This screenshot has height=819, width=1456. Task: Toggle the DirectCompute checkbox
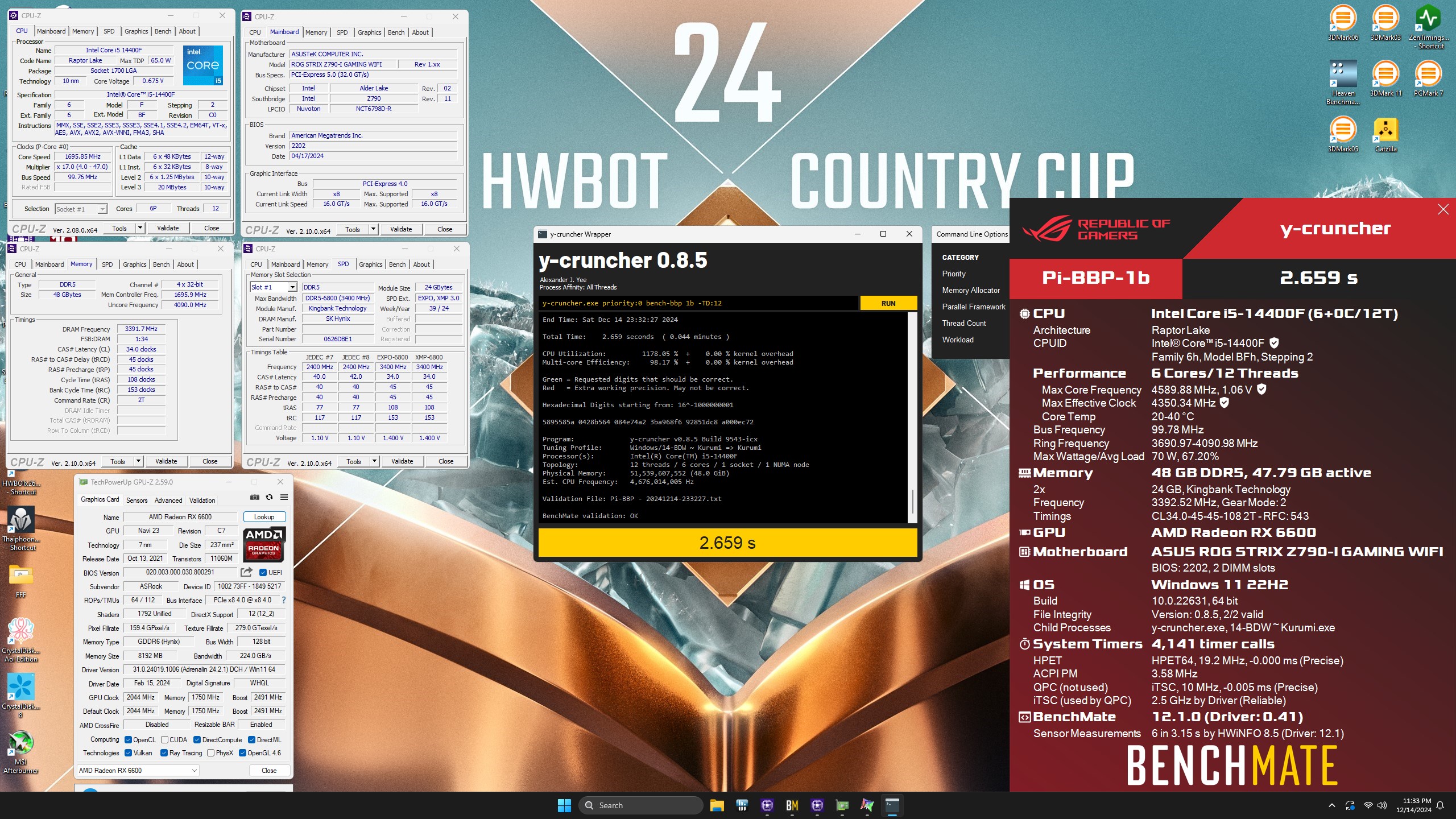pos(197,740)
